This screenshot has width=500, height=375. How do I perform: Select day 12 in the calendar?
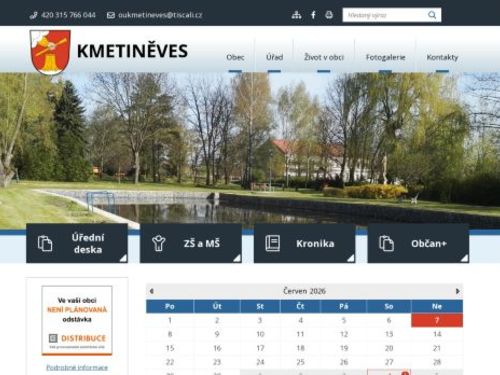pos(344,334)
